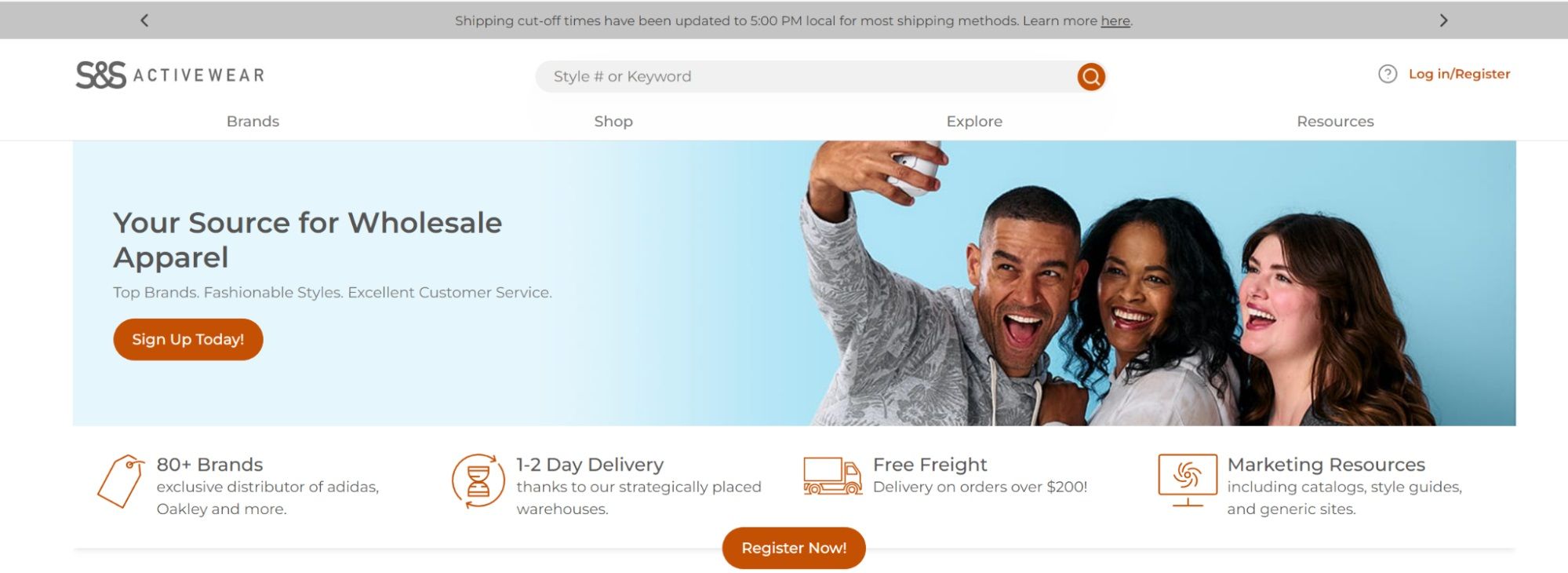Click the orange search magnifier icon

click(x=1090, y=76)
